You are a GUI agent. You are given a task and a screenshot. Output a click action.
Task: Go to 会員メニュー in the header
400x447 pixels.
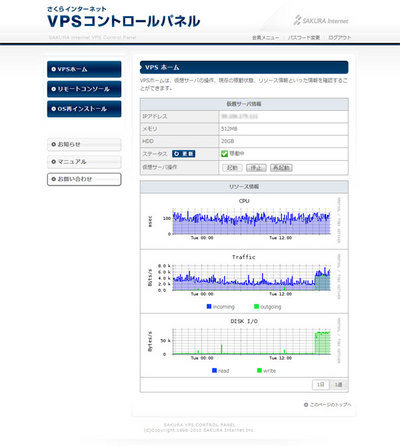265,38
